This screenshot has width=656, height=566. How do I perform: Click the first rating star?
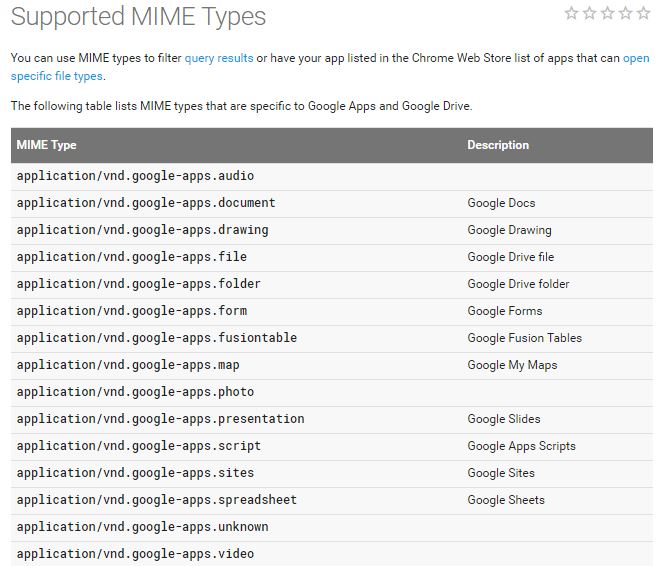[x=571, y=13]
